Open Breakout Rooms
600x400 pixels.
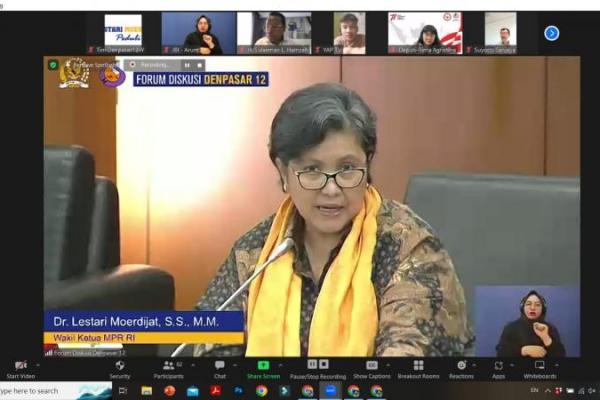tap(418, 366)
